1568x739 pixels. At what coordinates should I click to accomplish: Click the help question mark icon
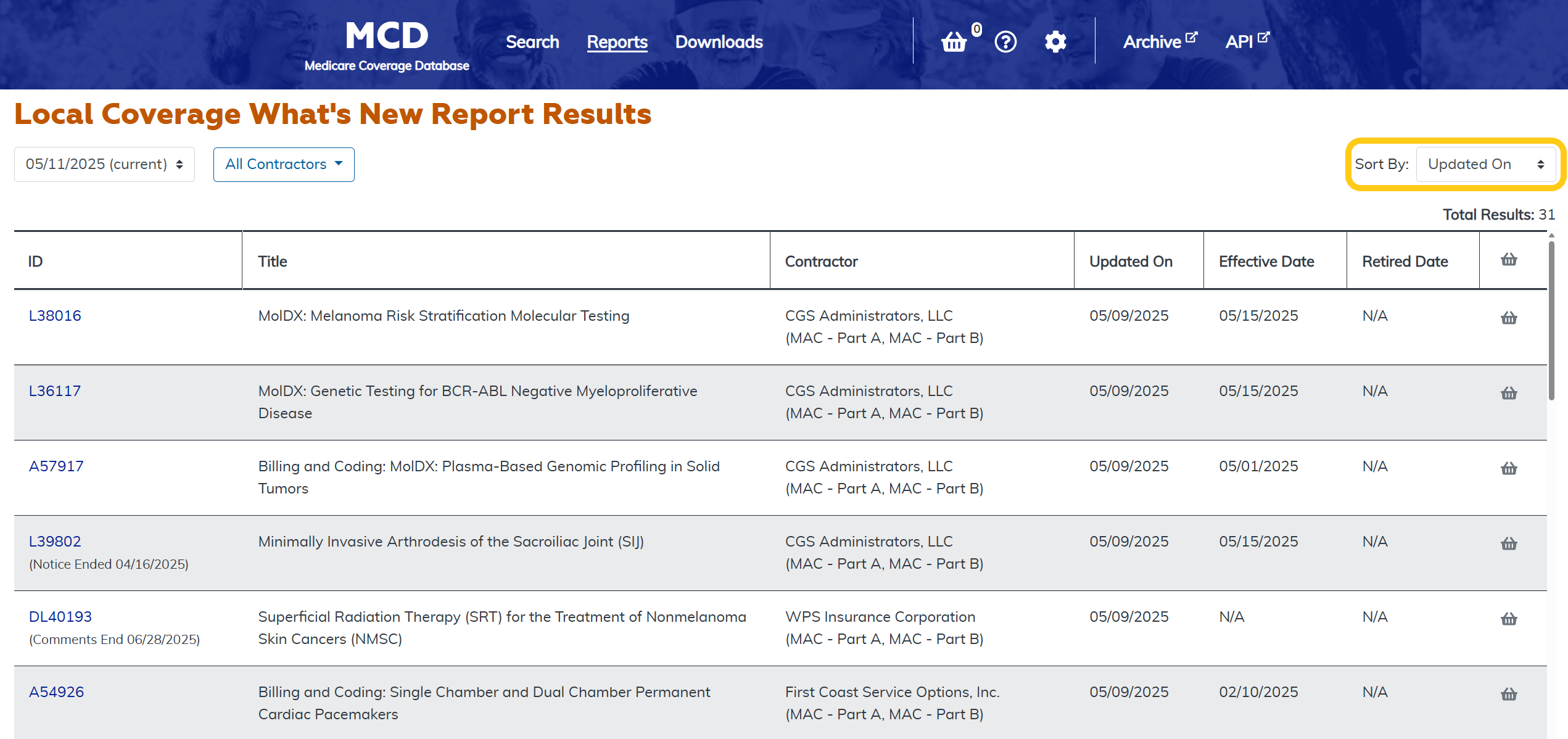[1005, 42]
